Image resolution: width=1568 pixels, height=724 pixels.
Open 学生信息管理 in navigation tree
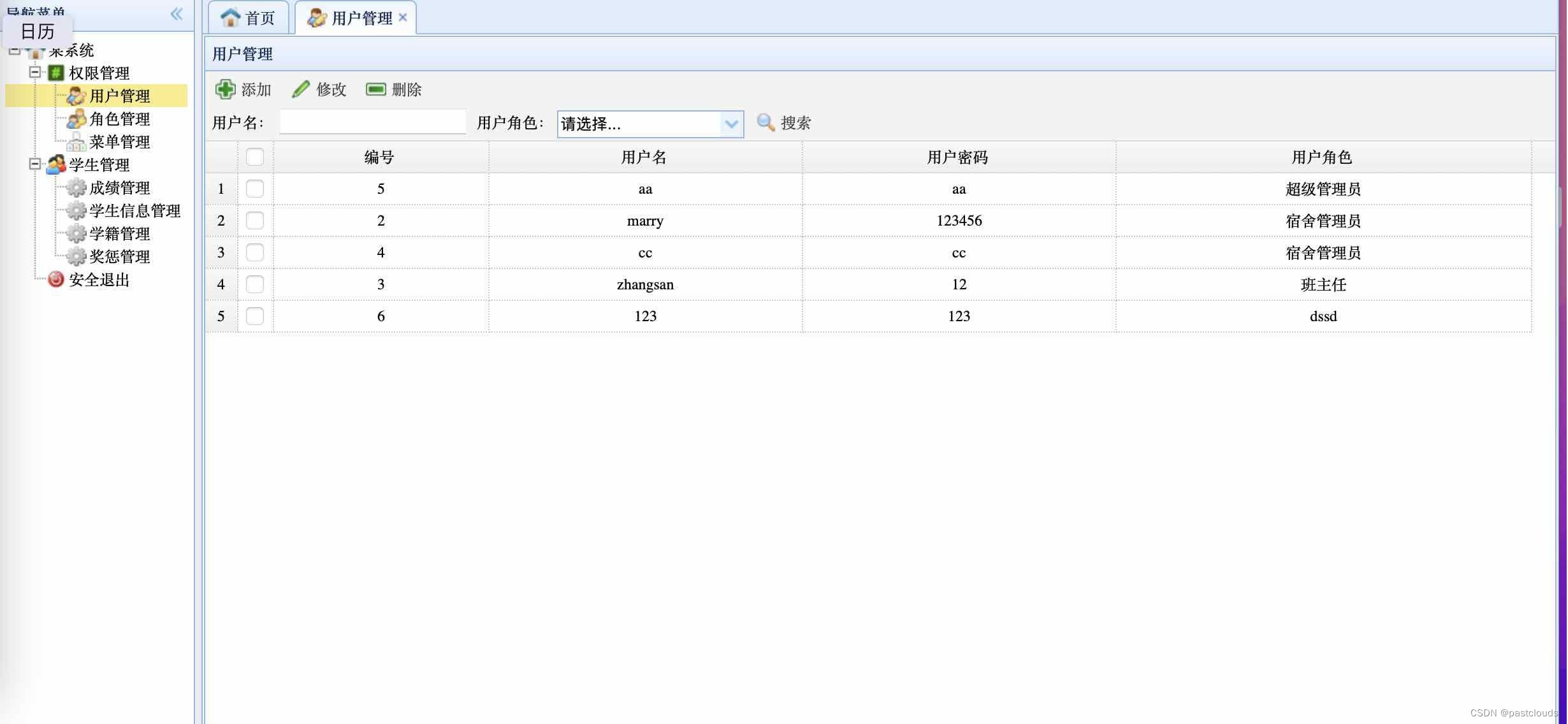click(x=135, y=210)
